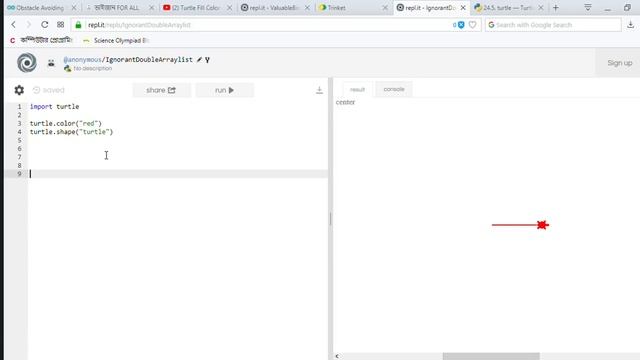The height and width of the screenshot is (360, 640).
Task: Open the Science Olympiad bookmark
Action: (x=116, y=40)
